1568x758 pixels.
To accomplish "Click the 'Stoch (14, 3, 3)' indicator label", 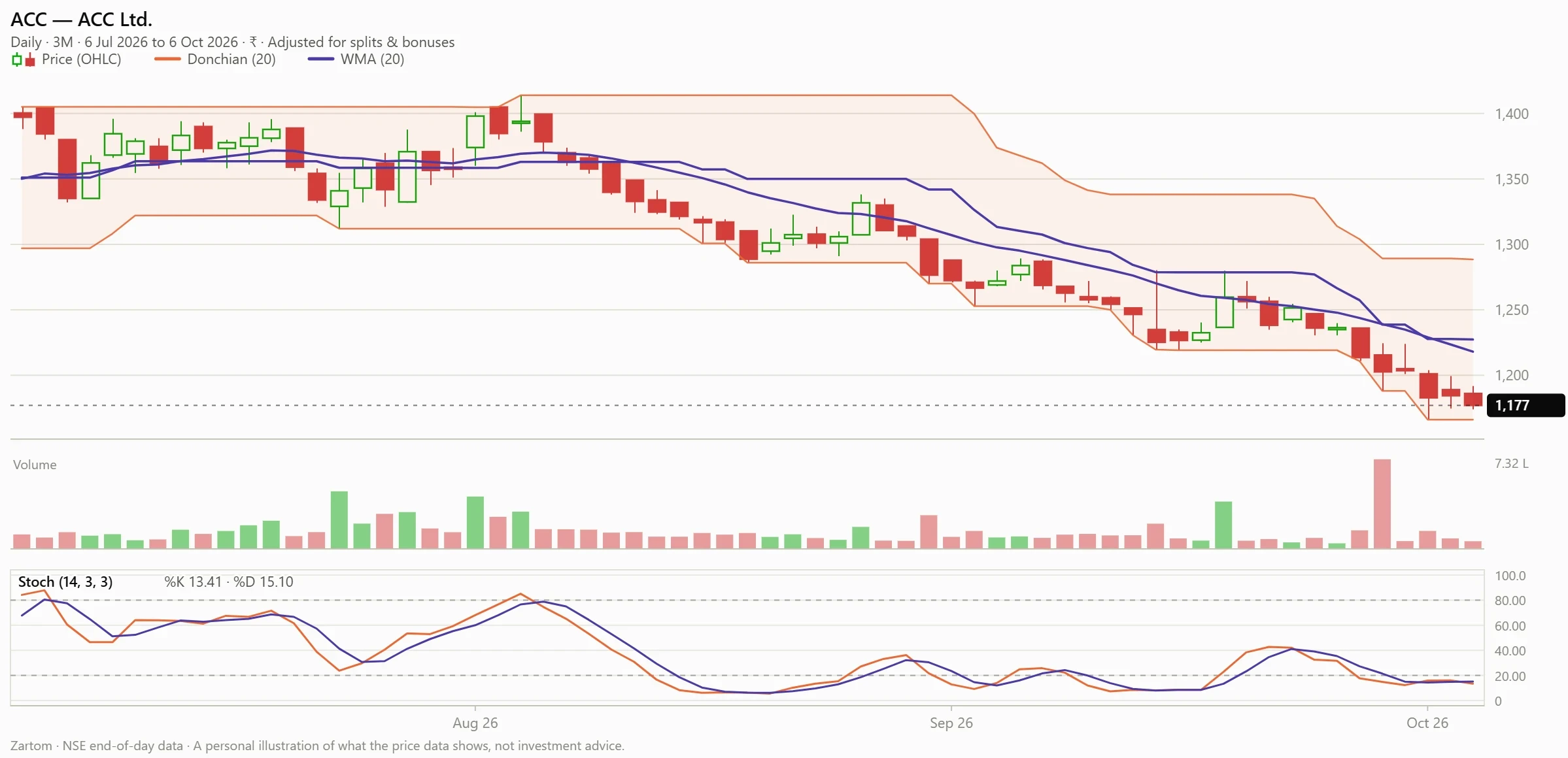I will (65, 582).
